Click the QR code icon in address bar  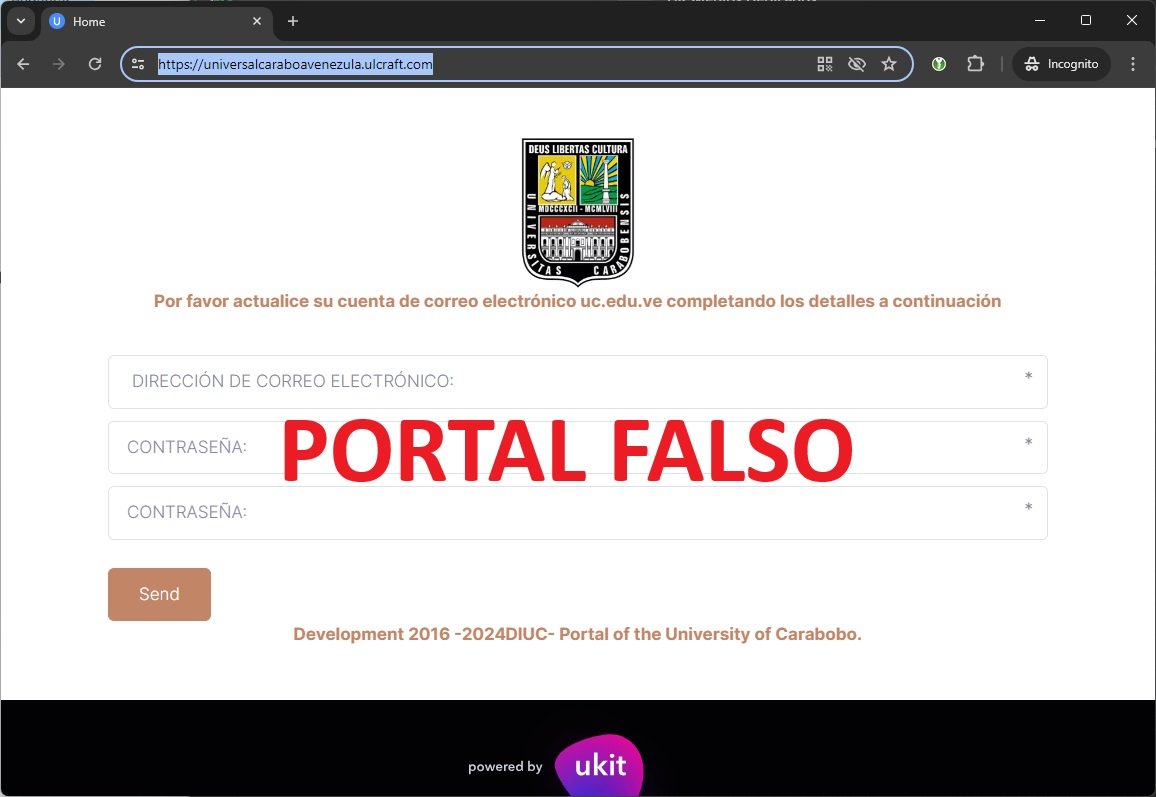825,64
